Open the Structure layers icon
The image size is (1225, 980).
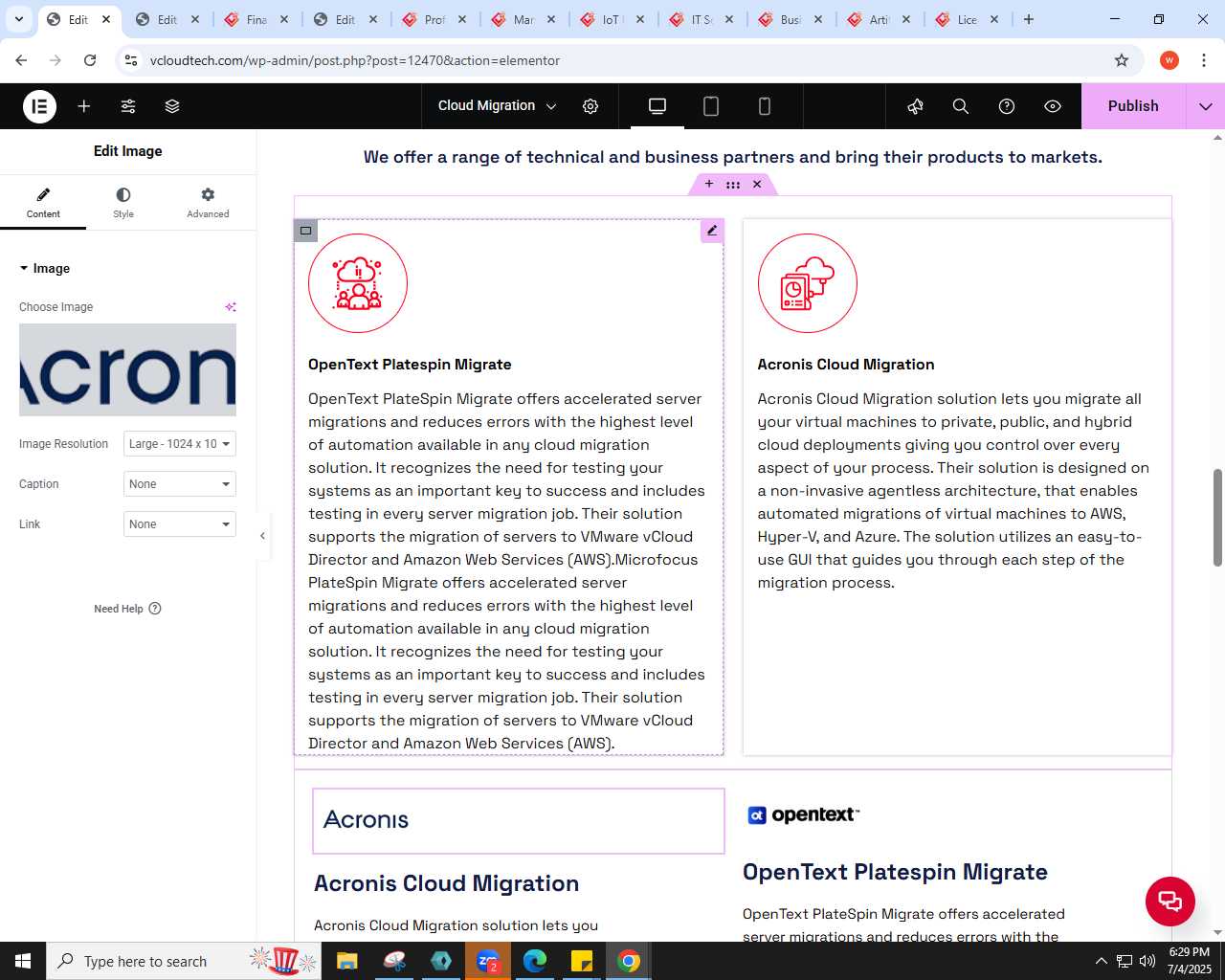172,106
